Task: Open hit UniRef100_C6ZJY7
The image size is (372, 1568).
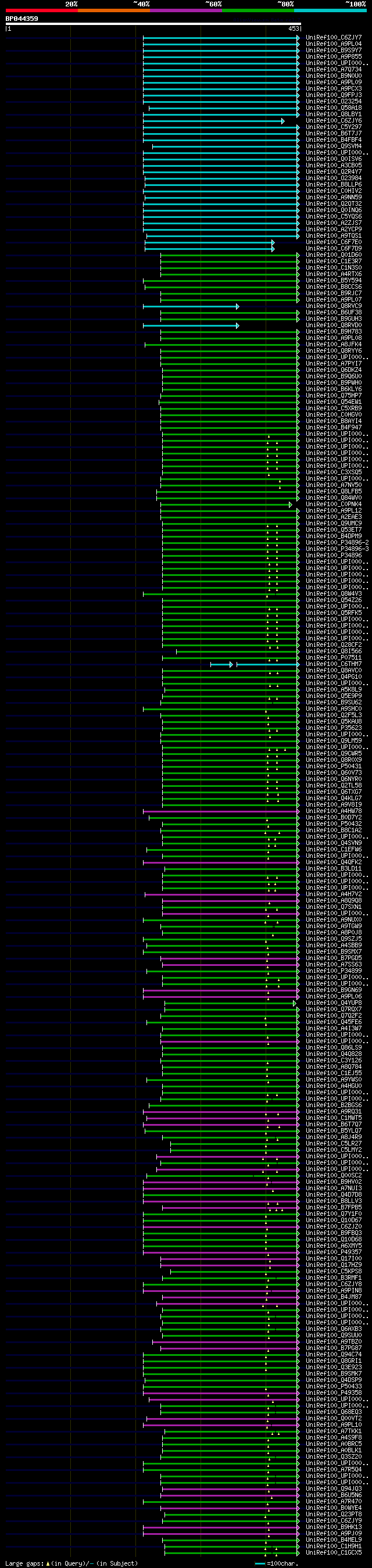Action: [334, 38]
